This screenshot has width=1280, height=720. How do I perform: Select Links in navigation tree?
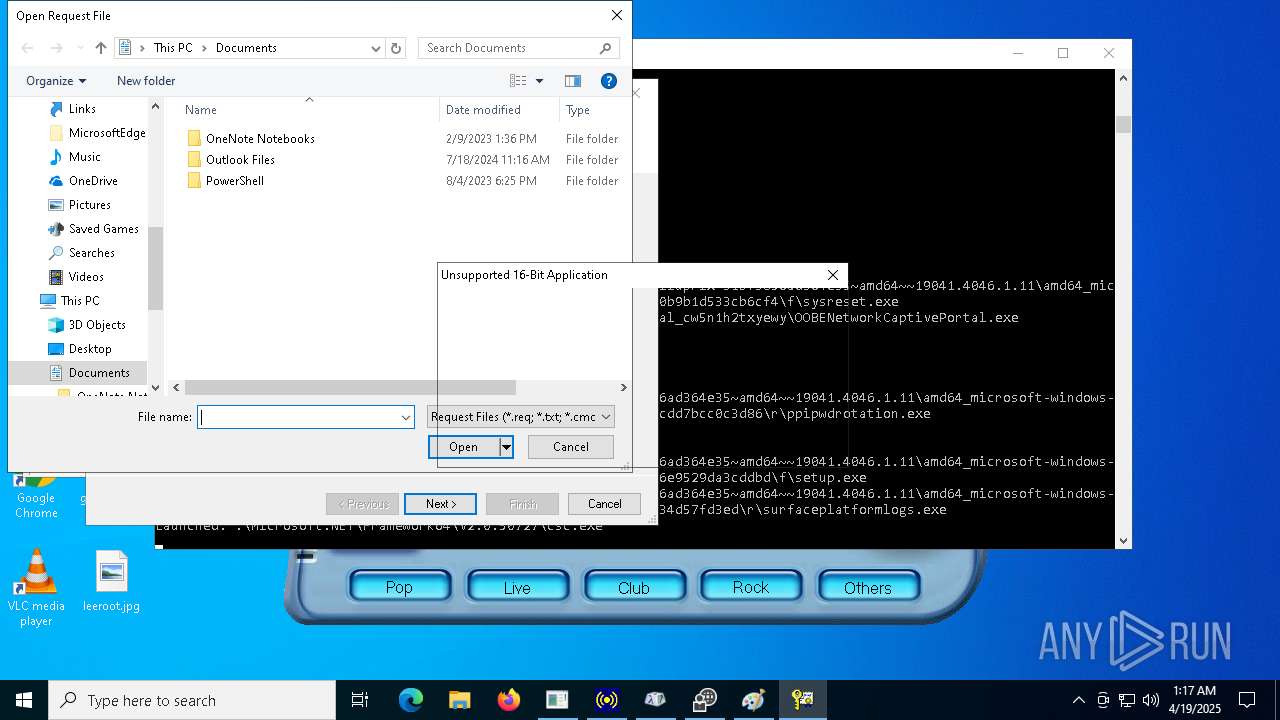click(82, 109)
